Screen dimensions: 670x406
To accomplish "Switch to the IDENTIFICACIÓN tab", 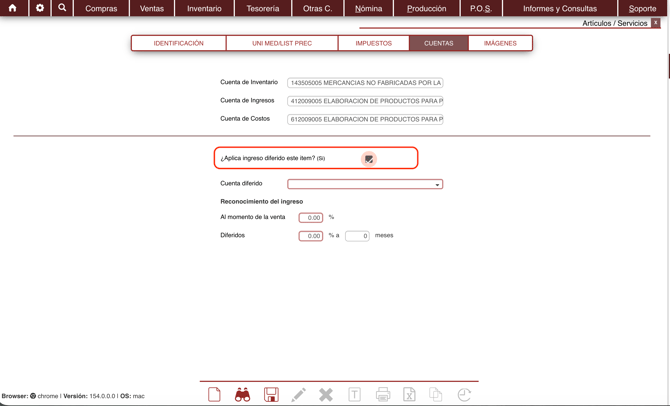I will tap(179, 43).
